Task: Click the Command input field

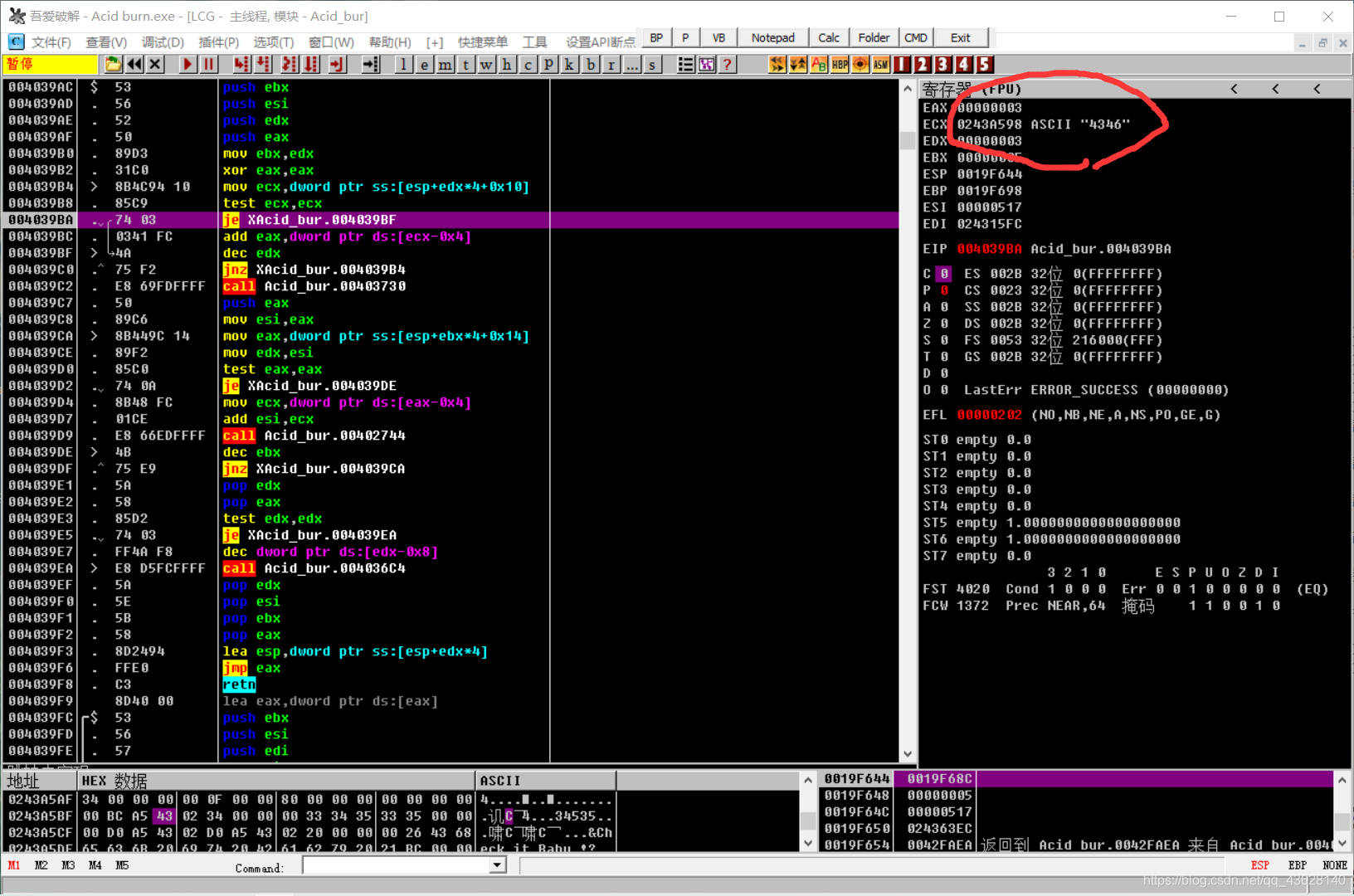Action: coord(397,865)
